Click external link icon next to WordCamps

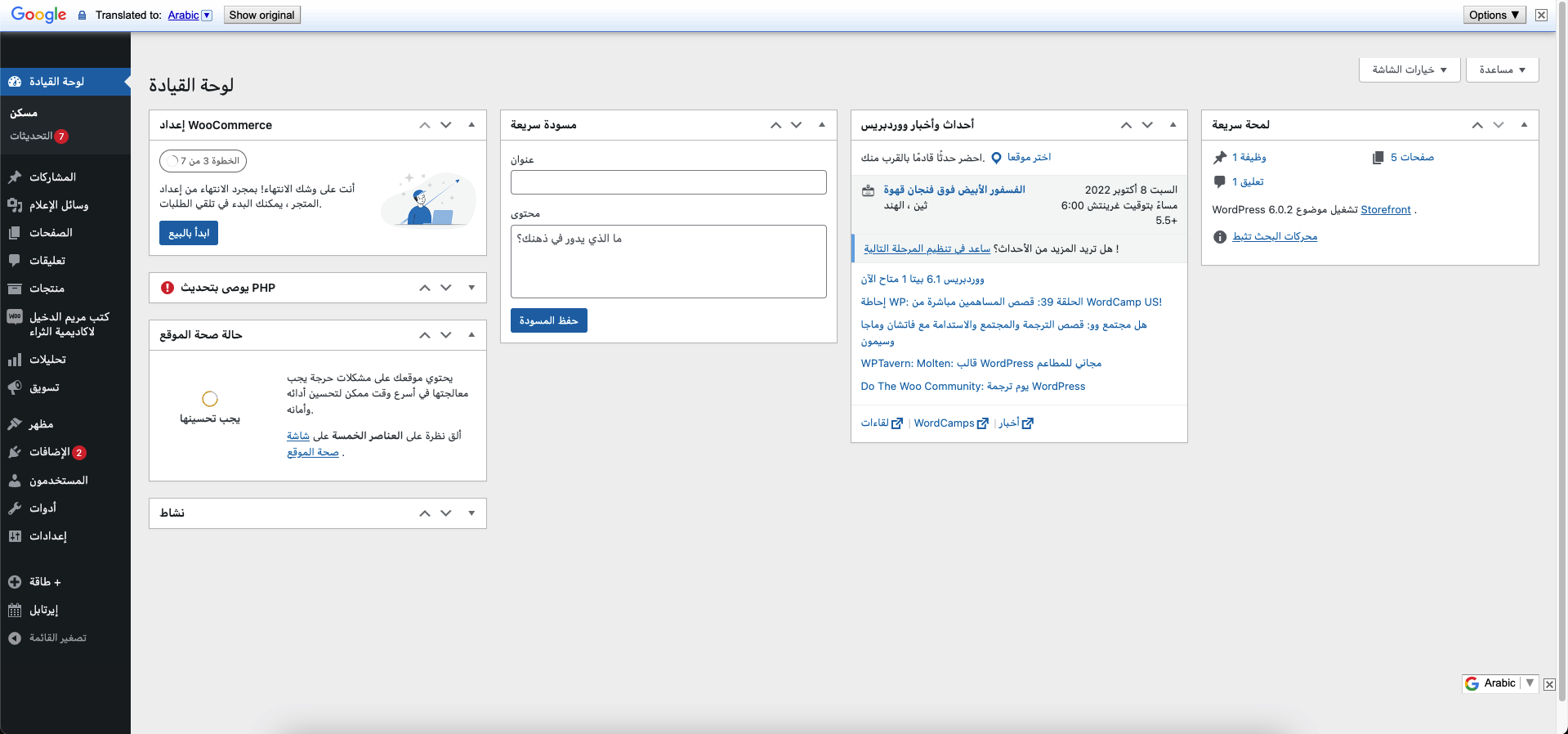(983, 423)
